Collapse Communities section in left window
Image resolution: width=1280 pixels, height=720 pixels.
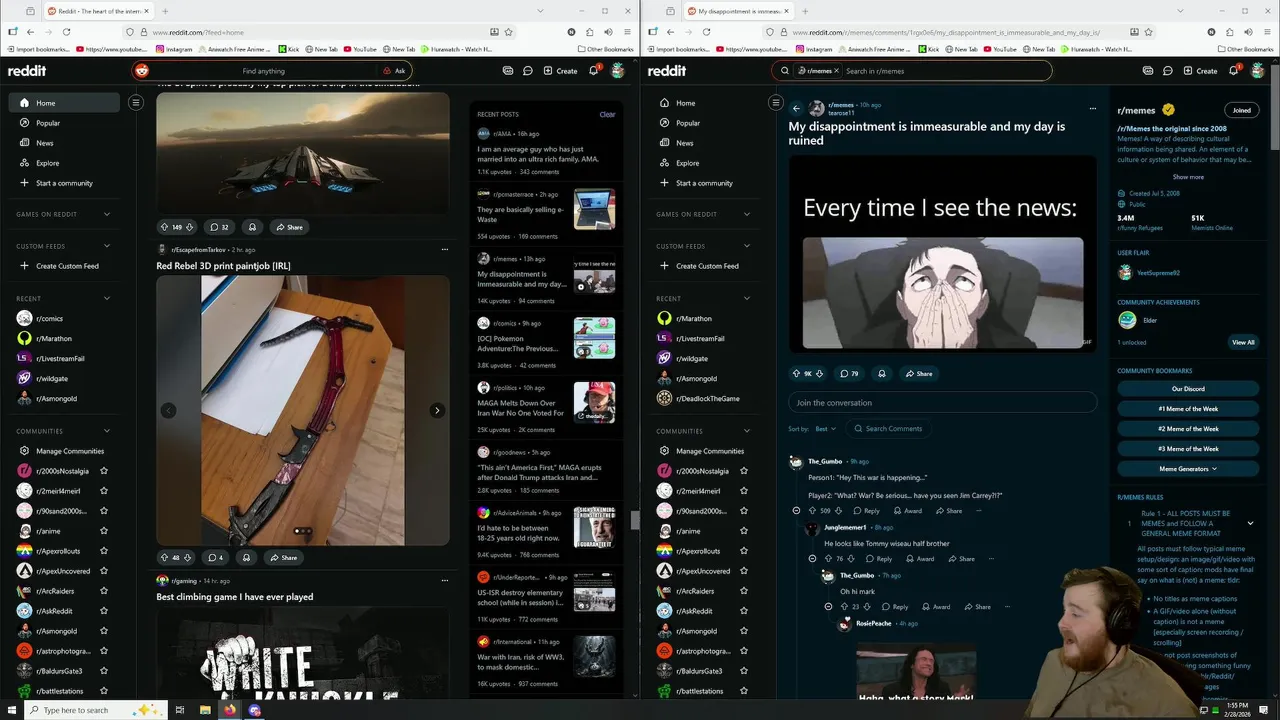tap(107, 431)
